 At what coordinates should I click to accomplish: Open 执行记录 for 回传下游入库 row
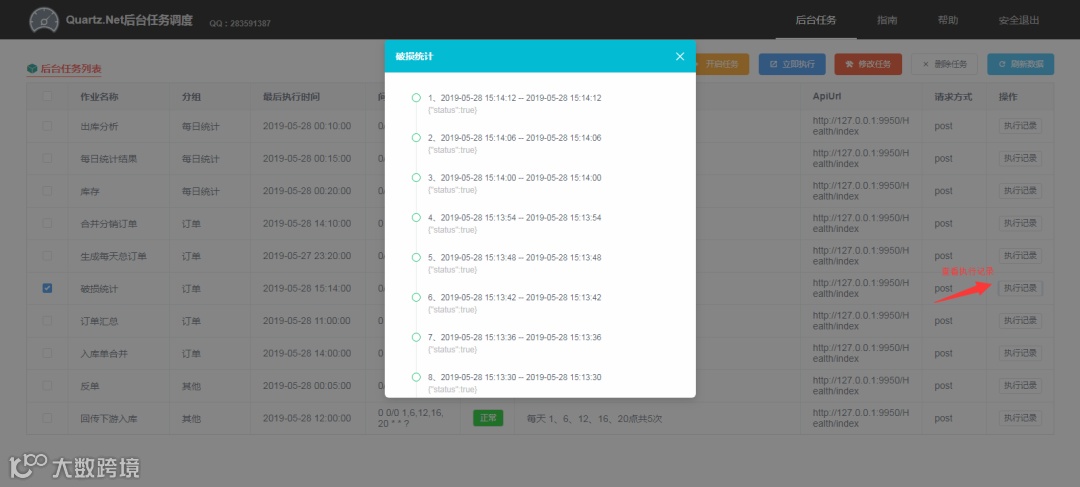[x=1020, y=418]
